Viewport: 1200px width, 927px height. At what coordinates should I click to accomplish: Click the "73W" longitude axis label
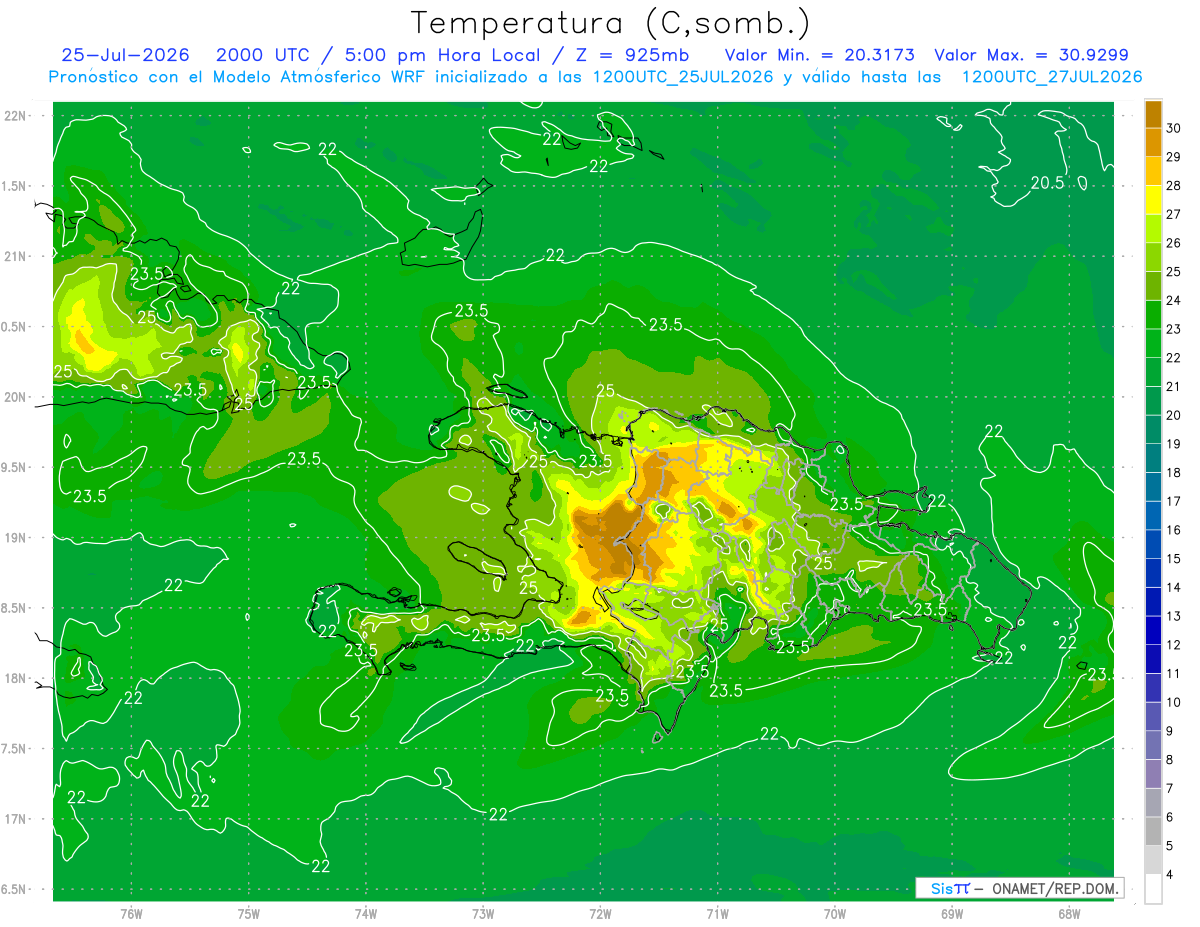click(x=483, y=914)
